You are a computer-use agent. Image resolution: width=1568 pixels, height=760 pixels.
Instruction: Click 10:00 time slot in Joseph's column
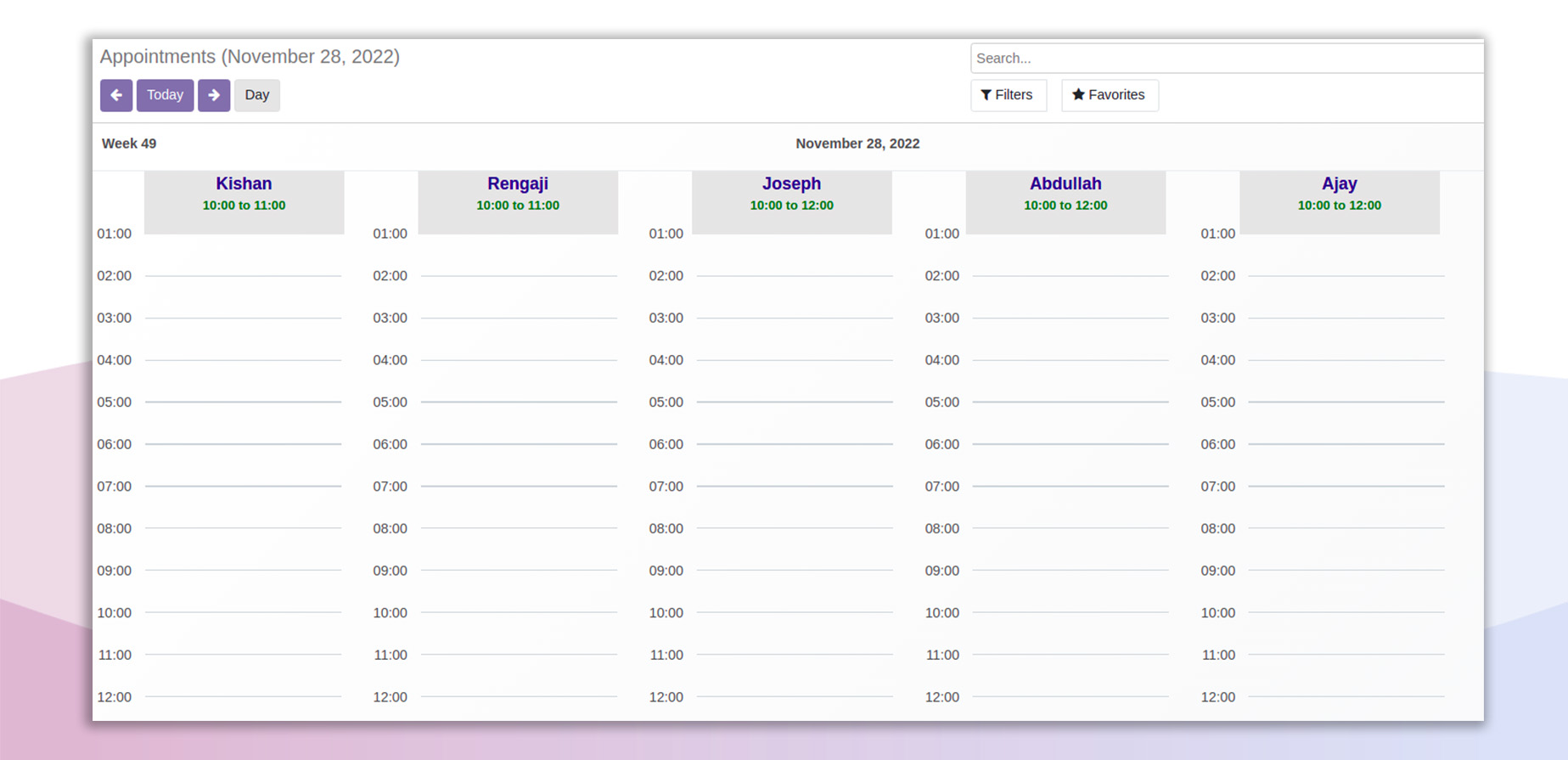(795, 633)
